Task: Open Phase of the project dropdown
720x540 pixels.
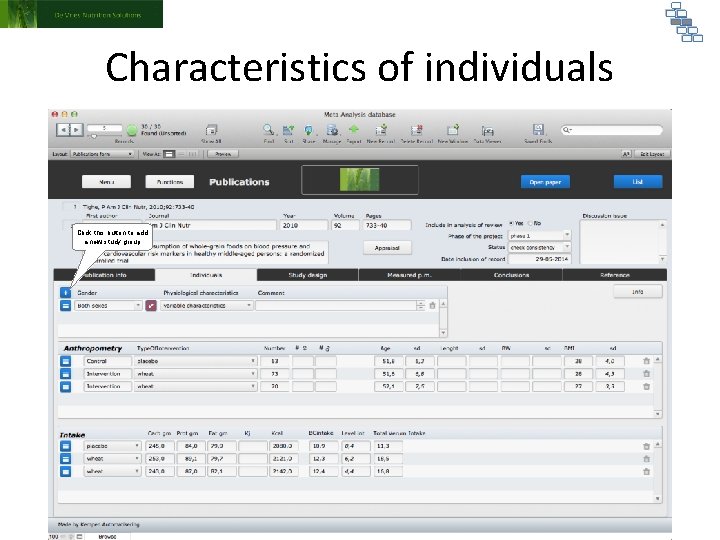Action: (x=540, y=236)
